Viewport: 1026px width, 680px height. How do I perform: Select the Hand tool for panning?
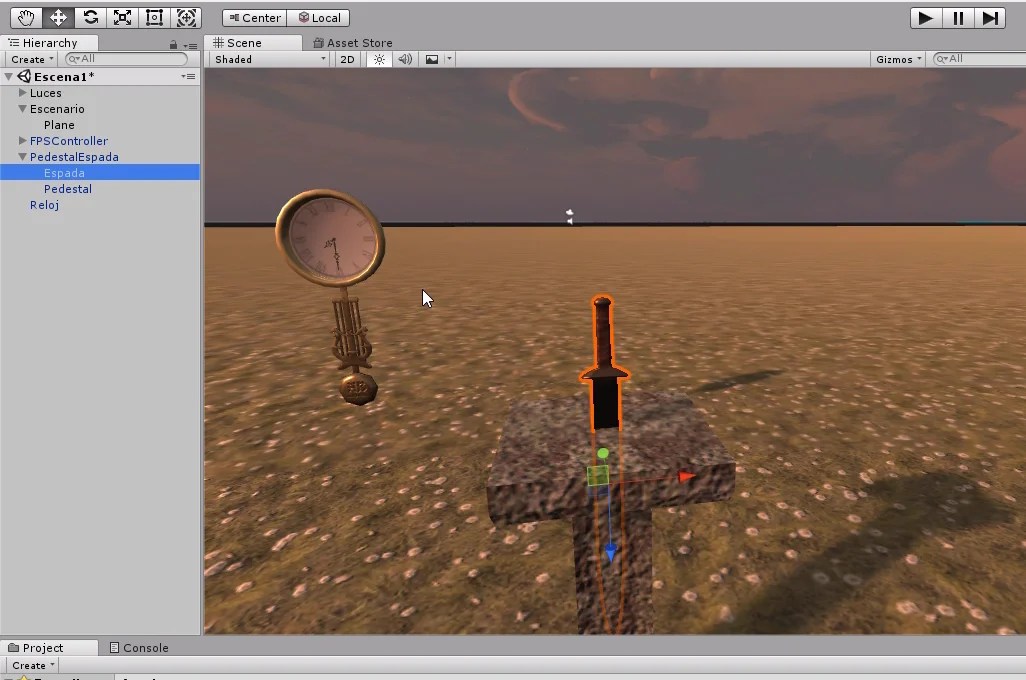tap(25, 17)
